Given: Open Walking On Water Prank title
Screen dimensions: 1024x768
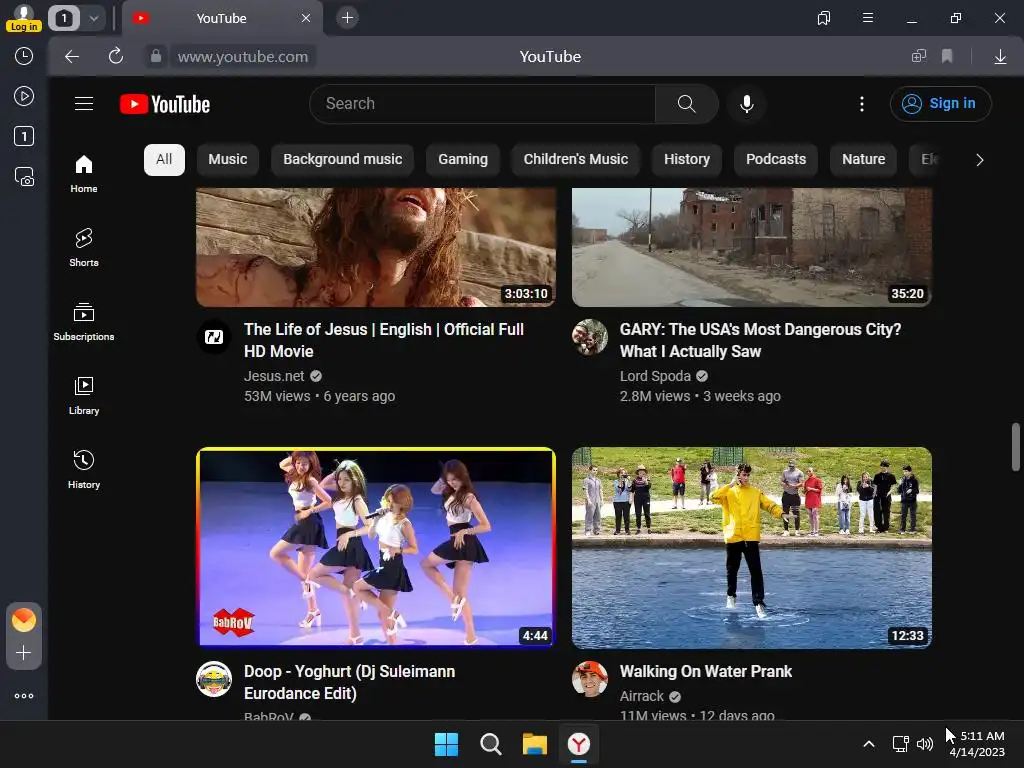Looking at the screenshot, I should [x=705, y=671].
